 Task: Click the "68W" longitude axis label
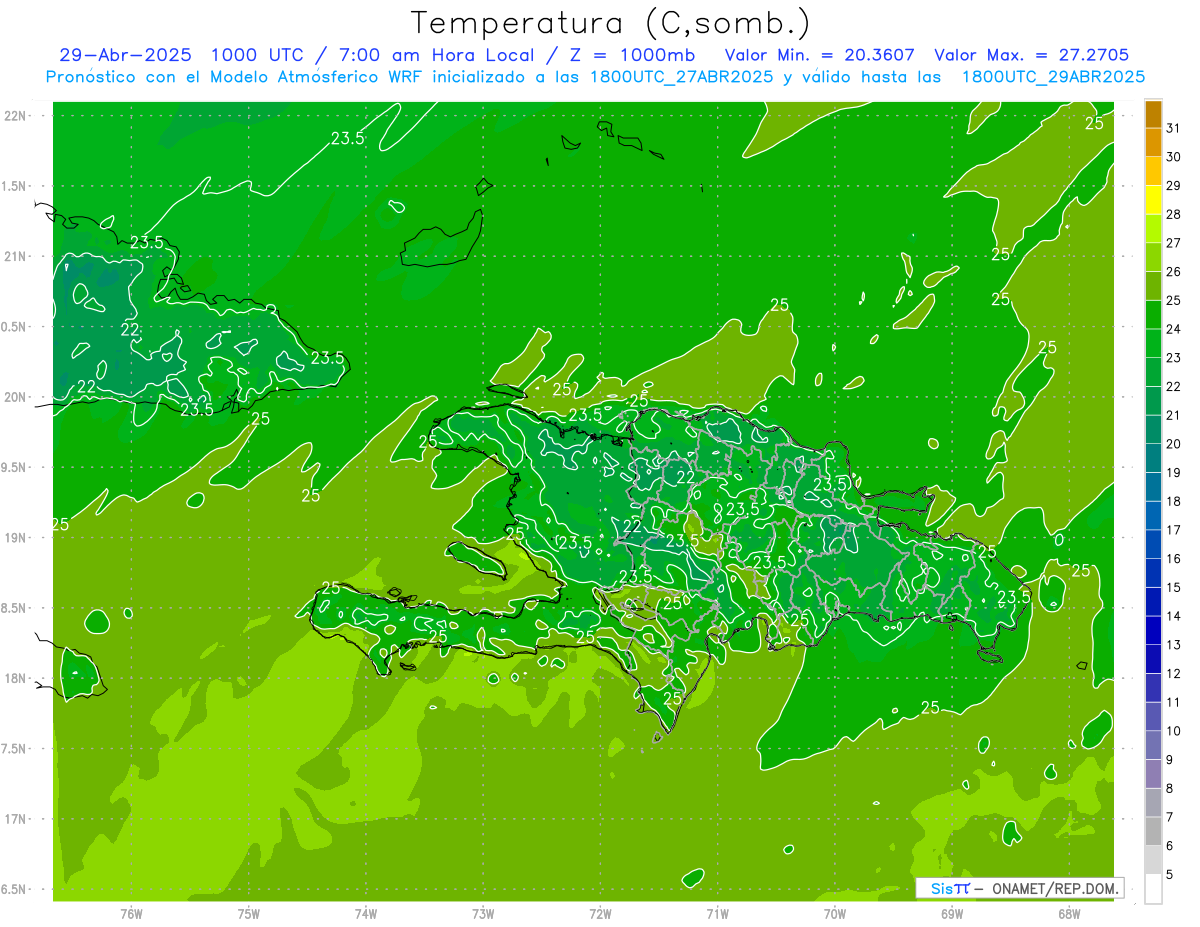[1069, 913]
